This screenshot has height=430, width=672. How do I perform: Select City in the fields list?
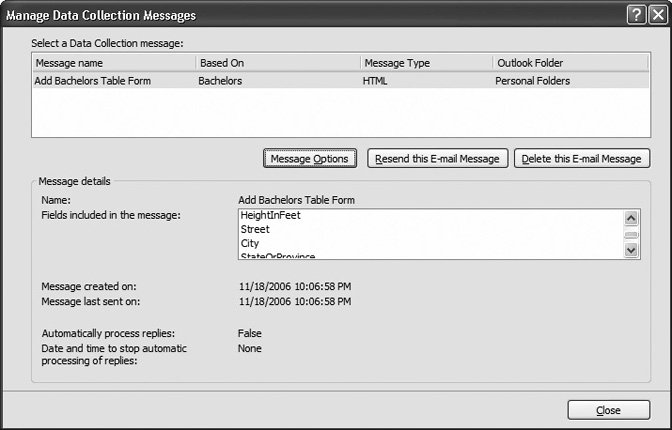pyautogui.click(x=250, y=243)
